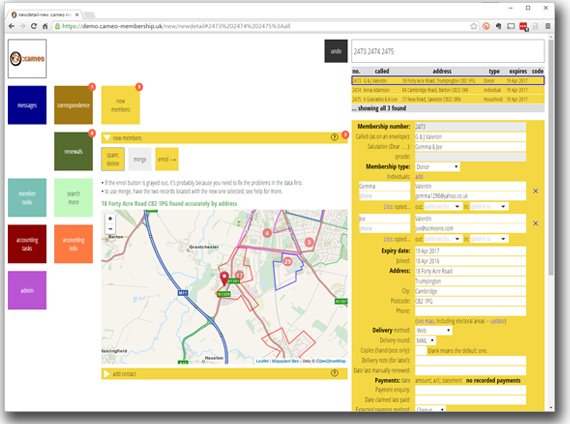Open the renewals tile
The width and height of the screenshot is (570, 424).
click(x=73, y=151)
